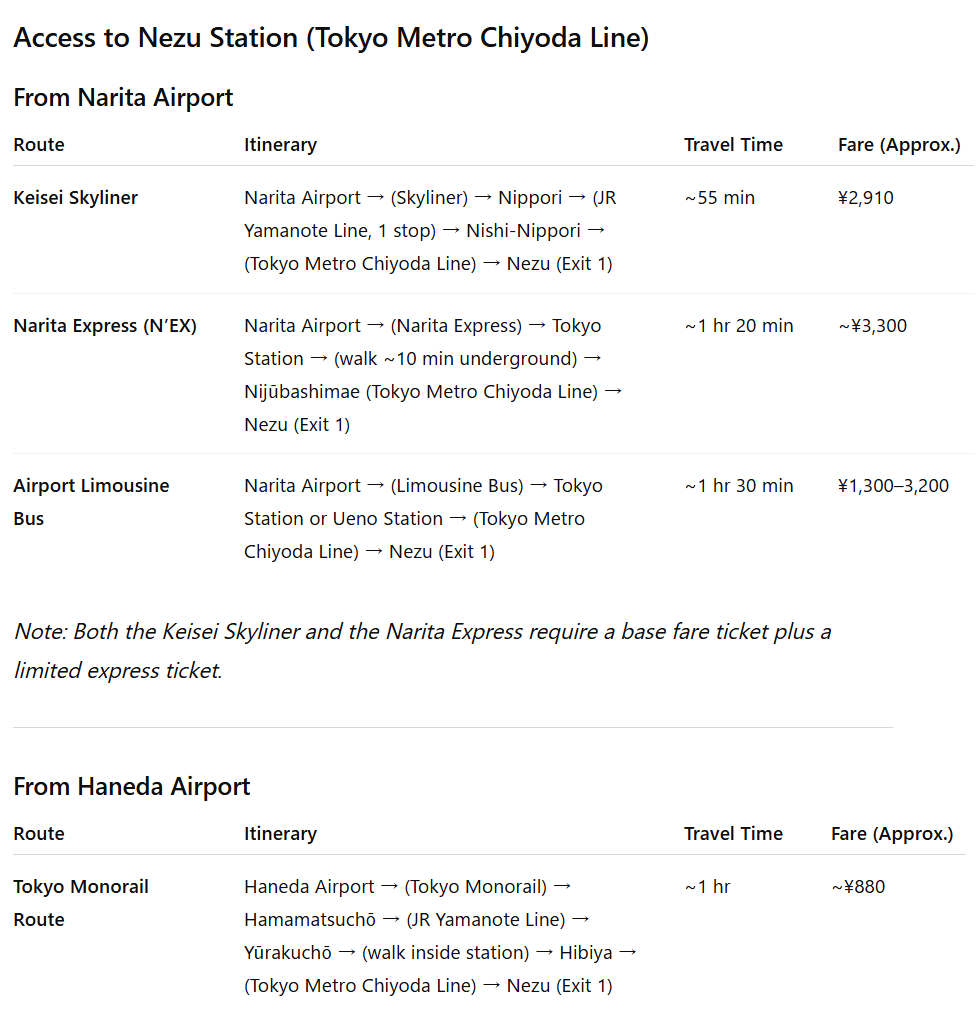
Task: Click the 'Access to Nezu Station' main heading
Action: [331, 39]
